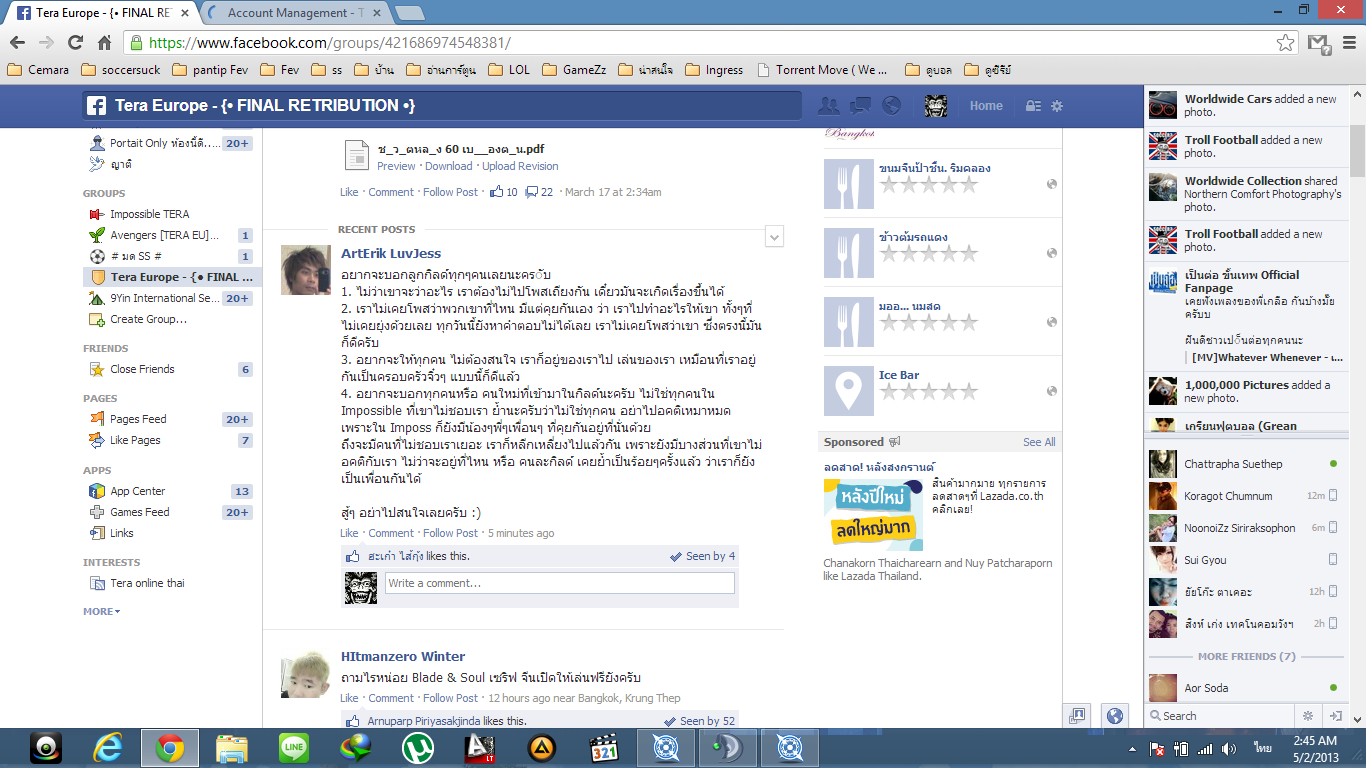Open File Explorer from the taskbar
1366x768 pixels.
232,748
